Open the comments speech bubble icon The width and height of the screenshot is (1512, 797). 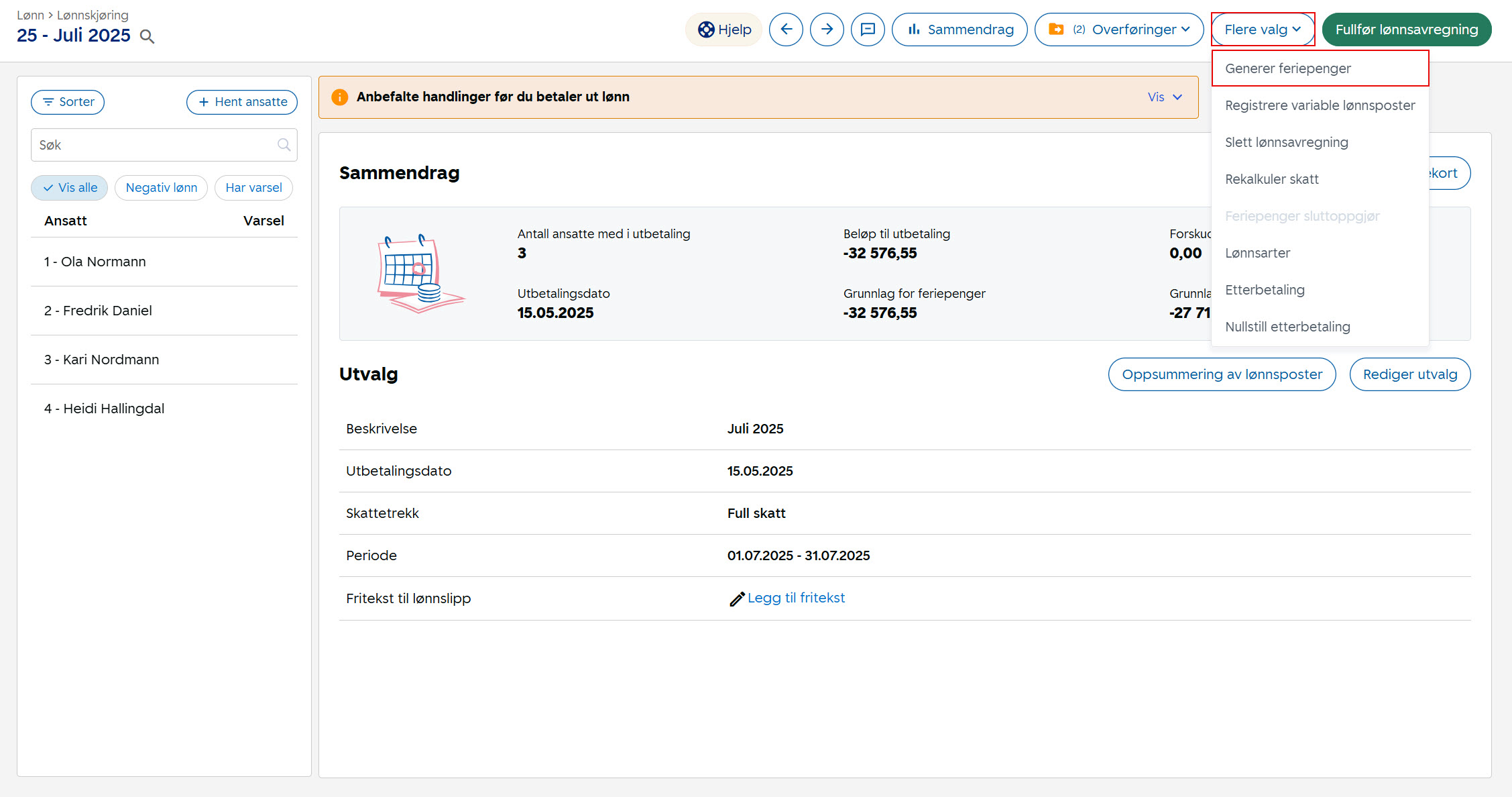(868, 30)
